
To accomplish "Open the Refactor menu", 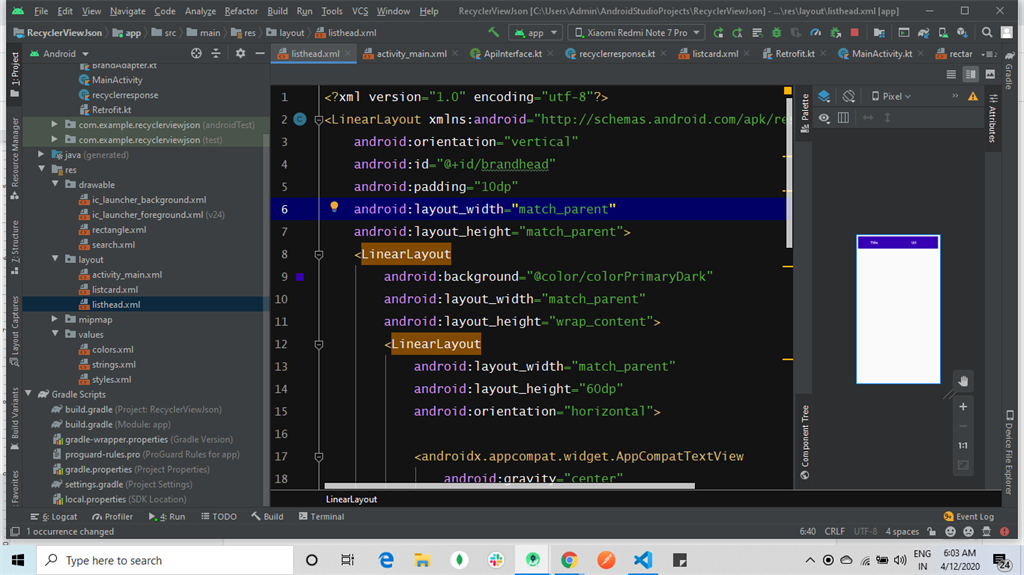I will (x=241, y=11).
